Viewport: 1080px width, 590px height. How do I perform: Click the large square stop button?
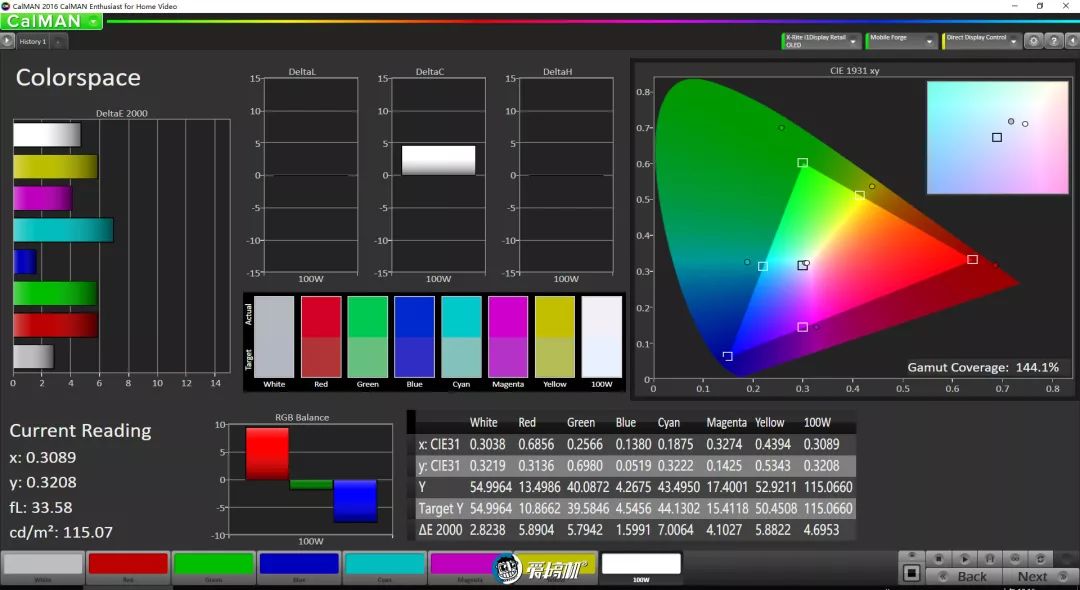pos(911,573)
